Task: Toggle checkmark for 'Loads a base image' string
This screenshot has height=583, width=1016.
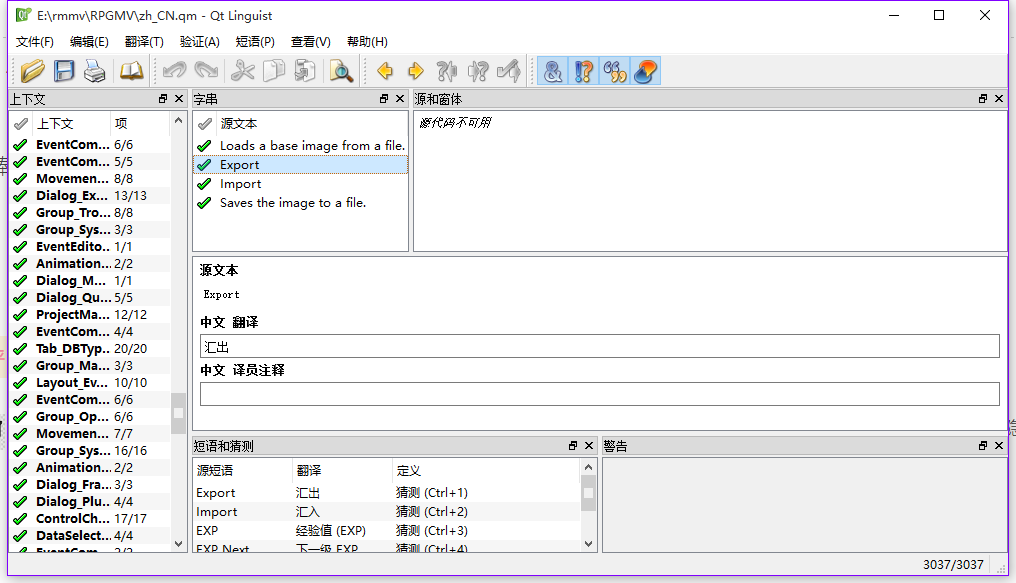Action: coord(205,146)
